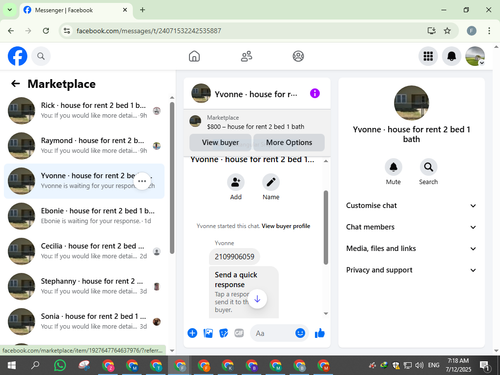Open Windows taskbar search
This screenshot has height=375, width=500.
pyautogui.click(x=35, y=366)
